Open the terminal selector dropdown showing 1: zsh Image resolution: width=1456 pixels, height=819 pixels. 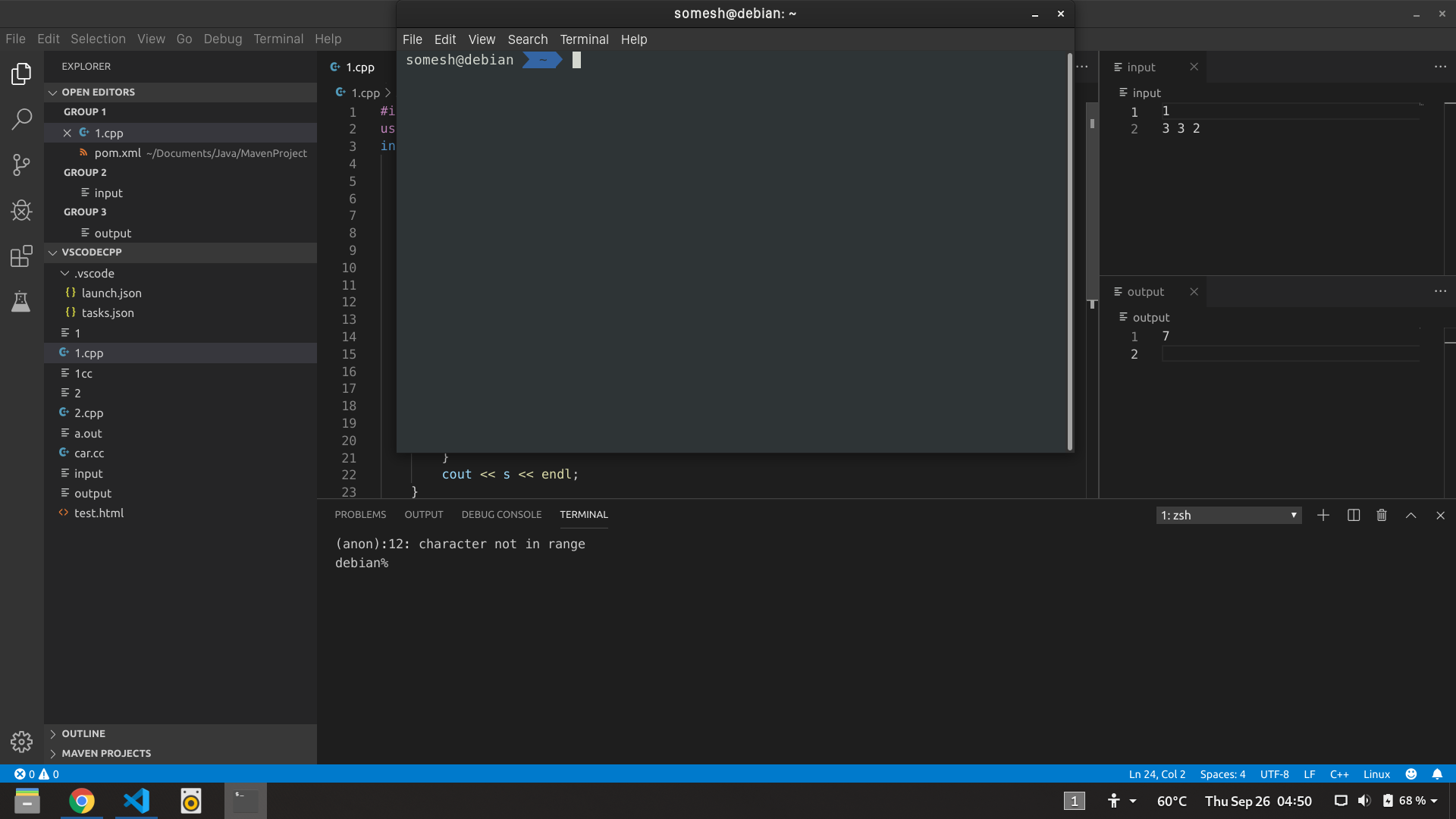click(x=1228, y=515)
